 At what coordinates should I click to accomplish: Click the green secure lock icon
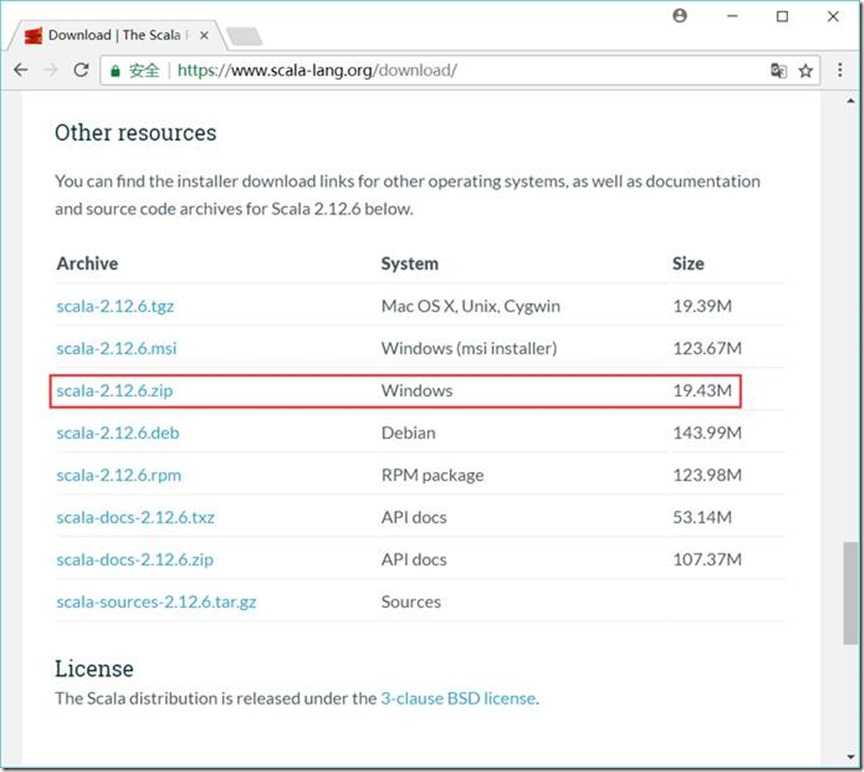coord(115,71)
